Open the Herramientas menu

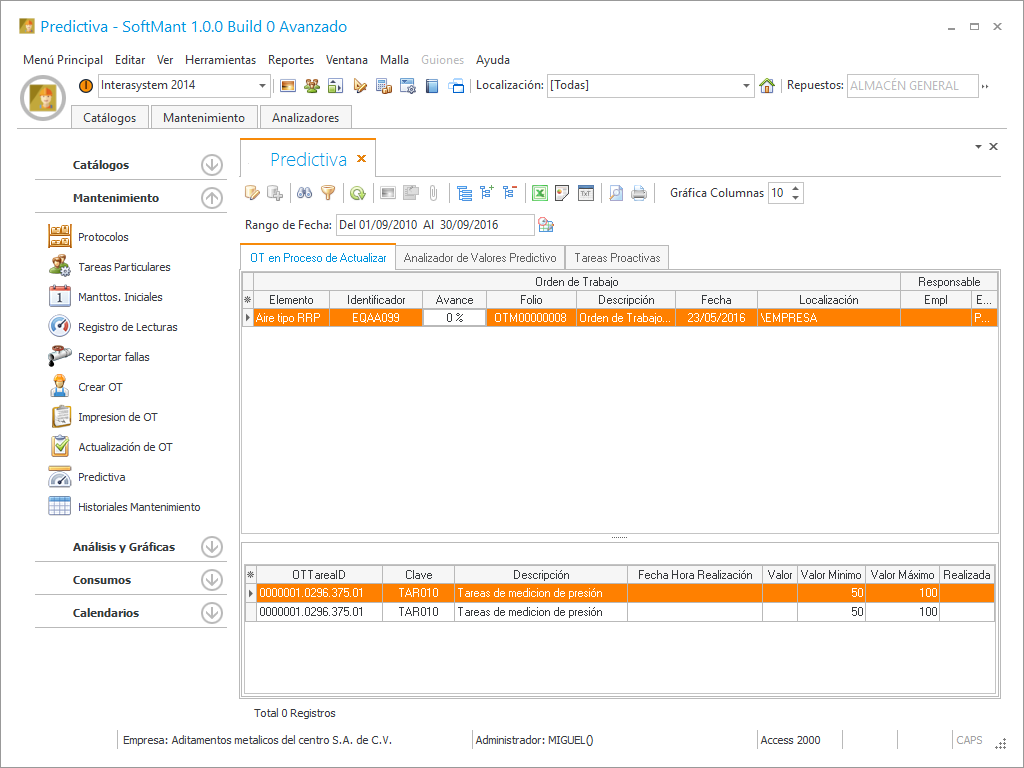[x=220, y=60]
